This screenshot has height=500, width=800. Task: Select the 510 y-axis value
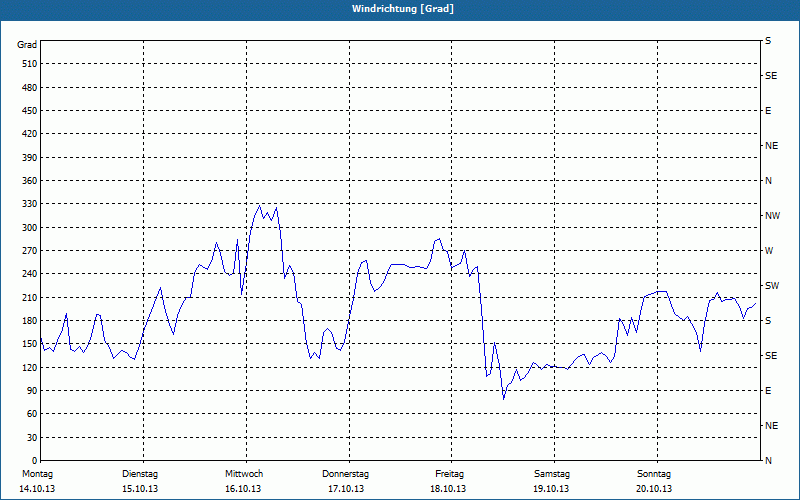click(x=30, y=64)
